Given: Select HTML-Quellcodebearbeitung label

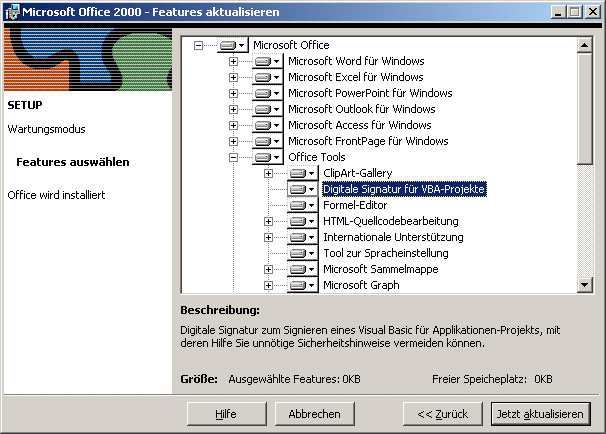Looking at the screenshot, I should click(391, 221).
